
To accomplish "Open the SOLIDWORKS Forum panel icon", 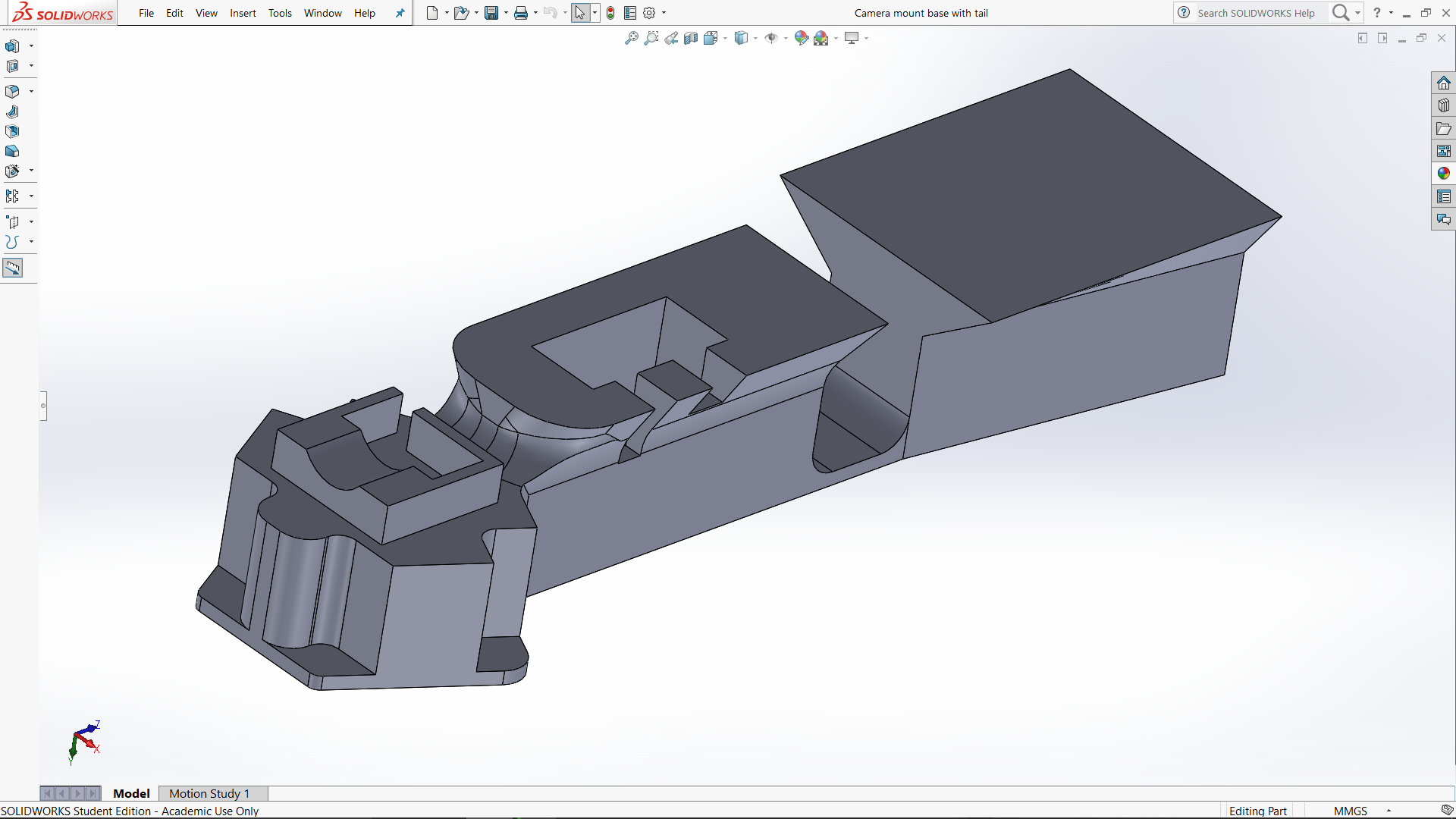I will [x=1444, y=219].
